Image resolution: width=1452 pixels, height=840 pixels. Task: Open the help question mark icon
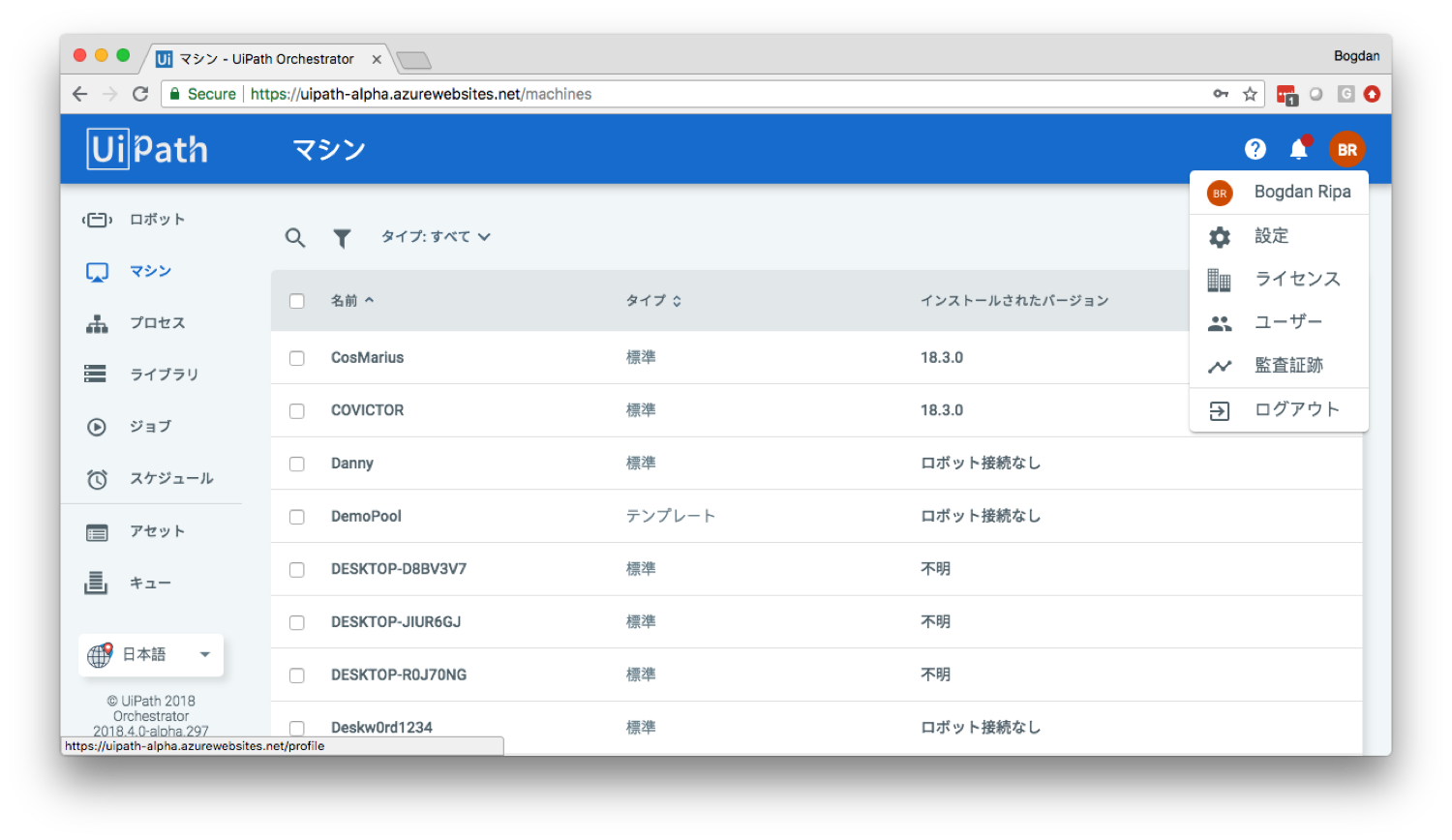tap(1255, 149)
